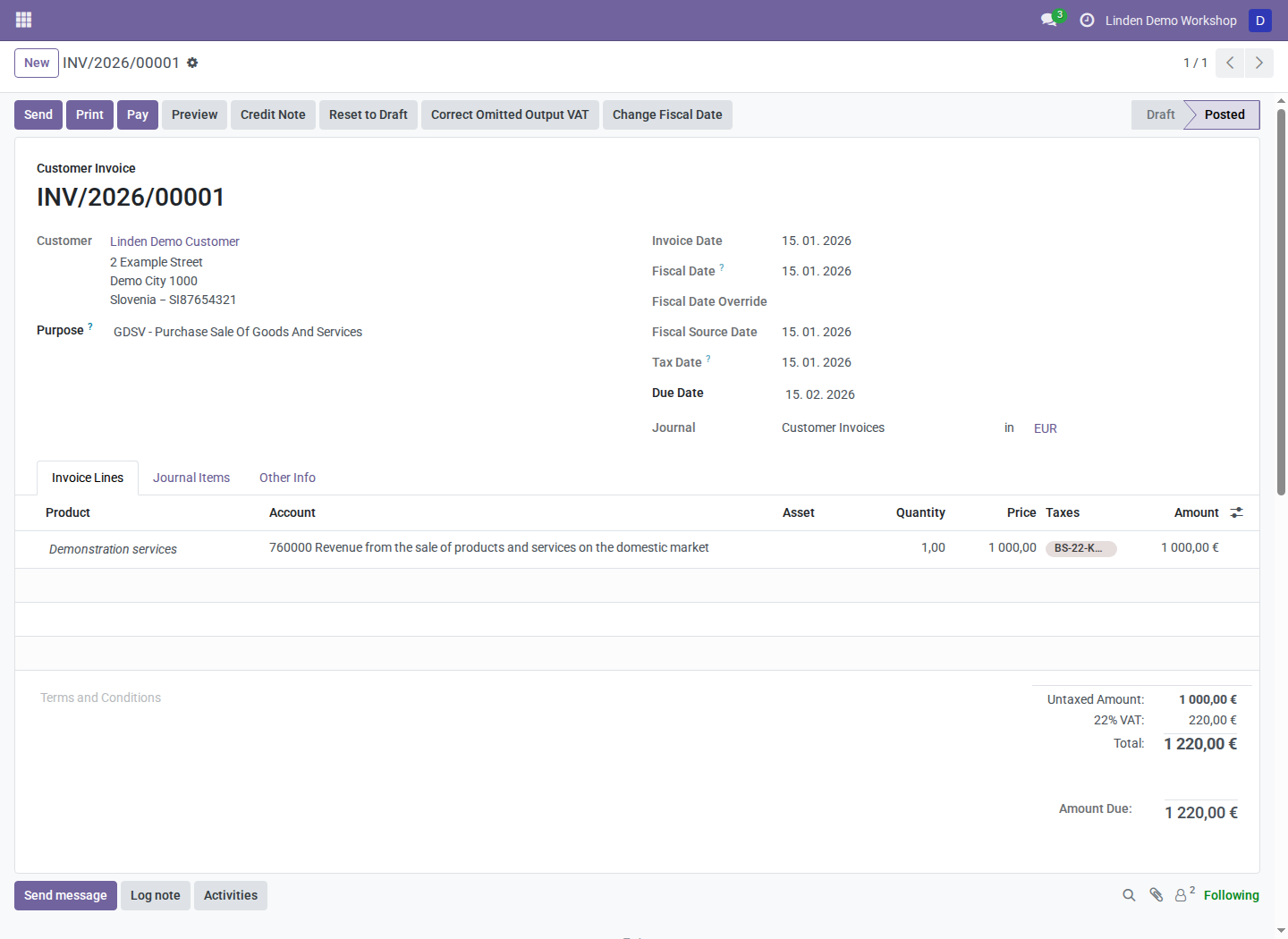Click Change Fiscal Date button
This screenshot has width=1288, height=939.
667,114
